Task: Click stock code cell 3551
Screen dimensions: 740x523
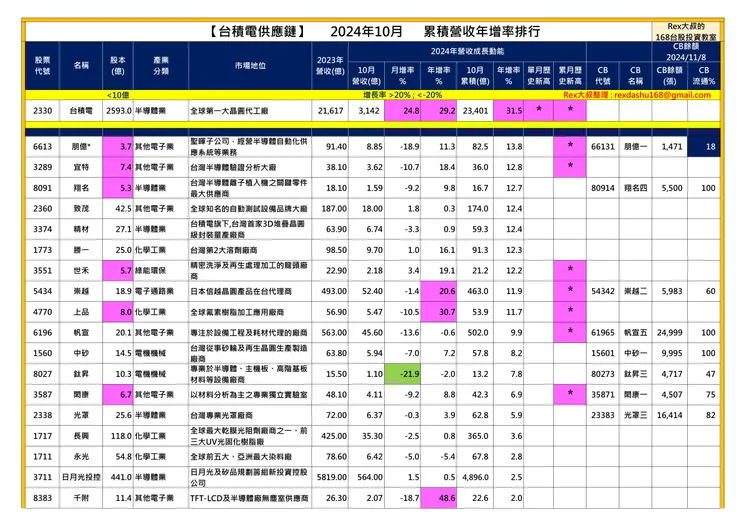Action: click(42, 270)
